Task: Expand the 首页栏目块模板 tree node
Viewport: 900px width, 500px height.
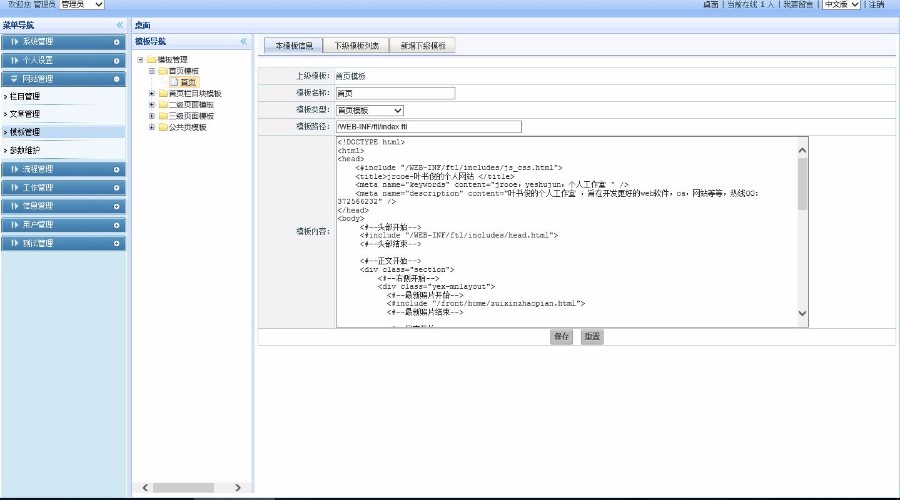Action: click(152, 94)
